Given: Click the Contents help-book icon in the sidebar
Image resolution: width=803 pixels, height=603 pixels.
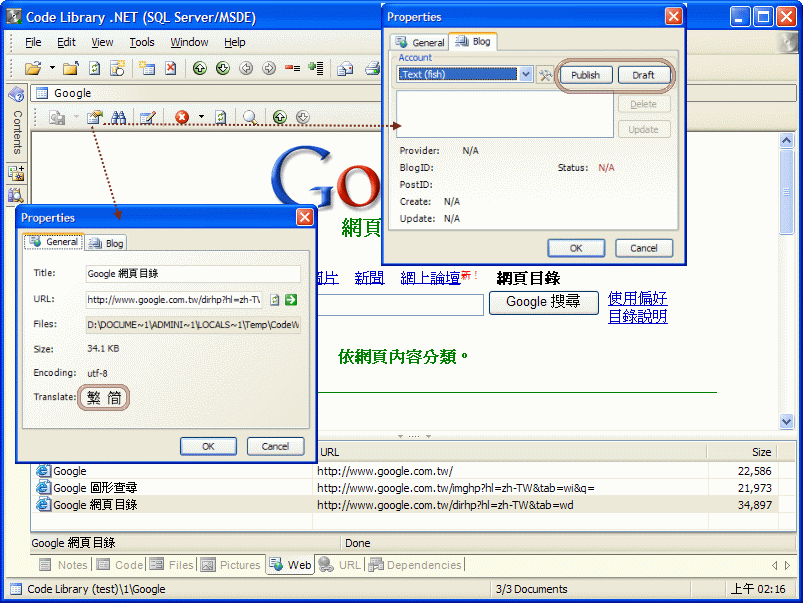Looking at the screenshot, I should (x=16, y=94).
